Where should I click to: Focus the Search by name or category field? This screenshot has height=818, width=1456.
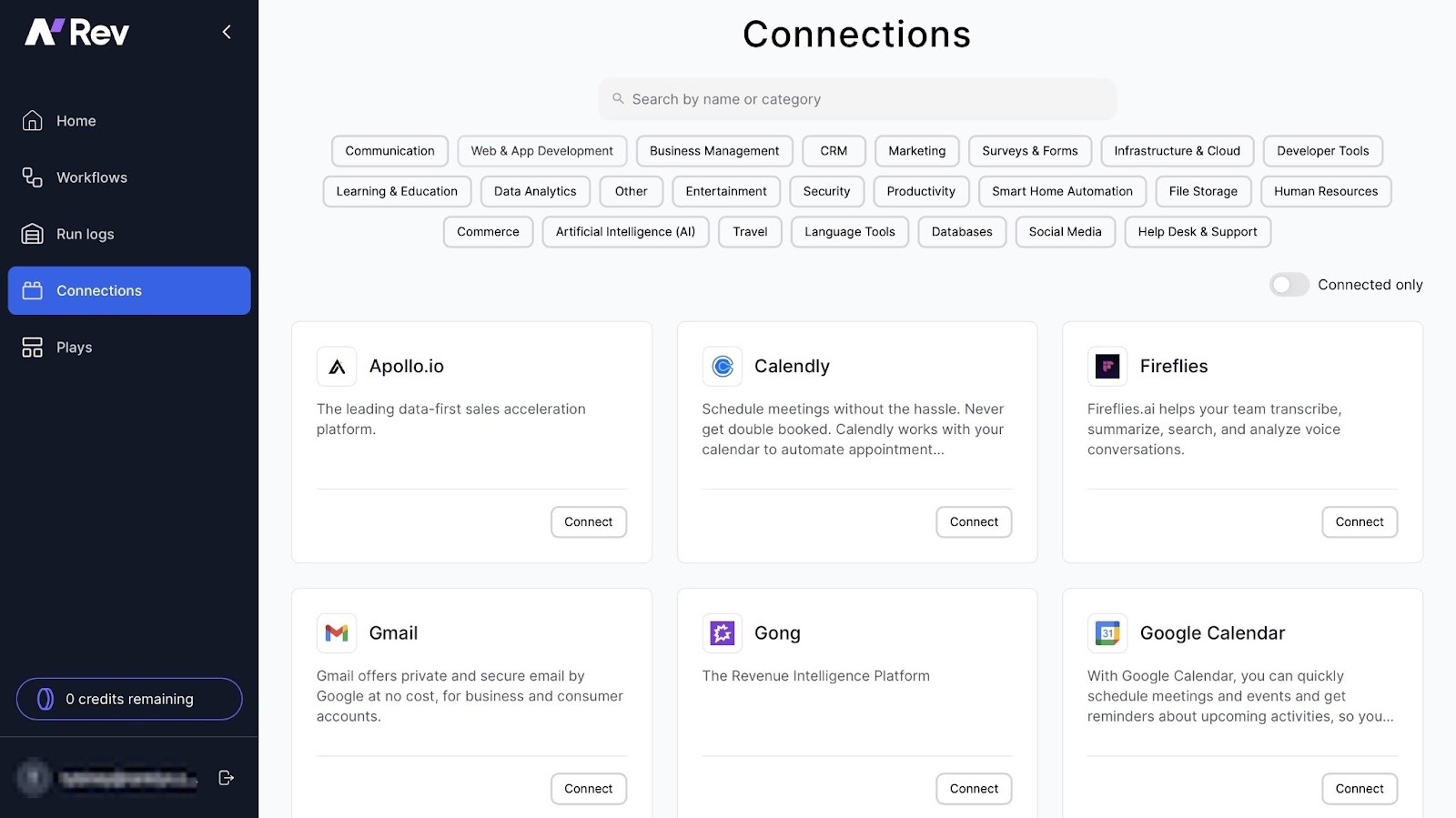pos(857,99)
